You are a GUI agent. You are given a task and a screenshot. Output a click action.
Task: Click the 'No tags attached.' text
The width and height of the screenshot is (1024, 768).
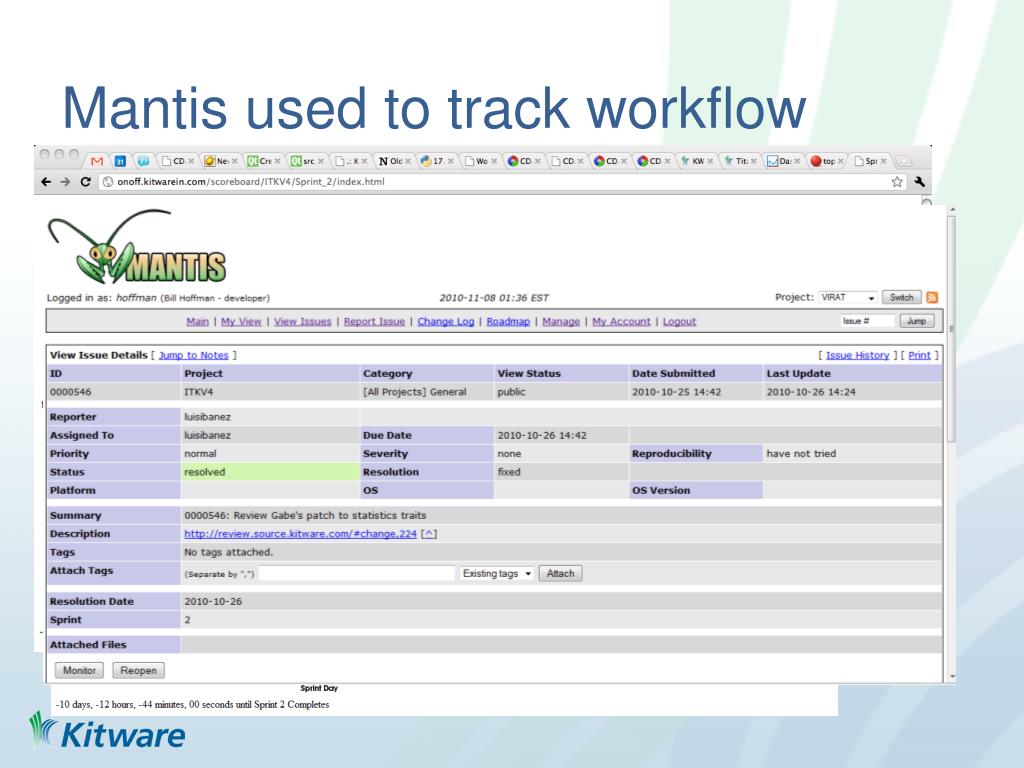point(229,552)
